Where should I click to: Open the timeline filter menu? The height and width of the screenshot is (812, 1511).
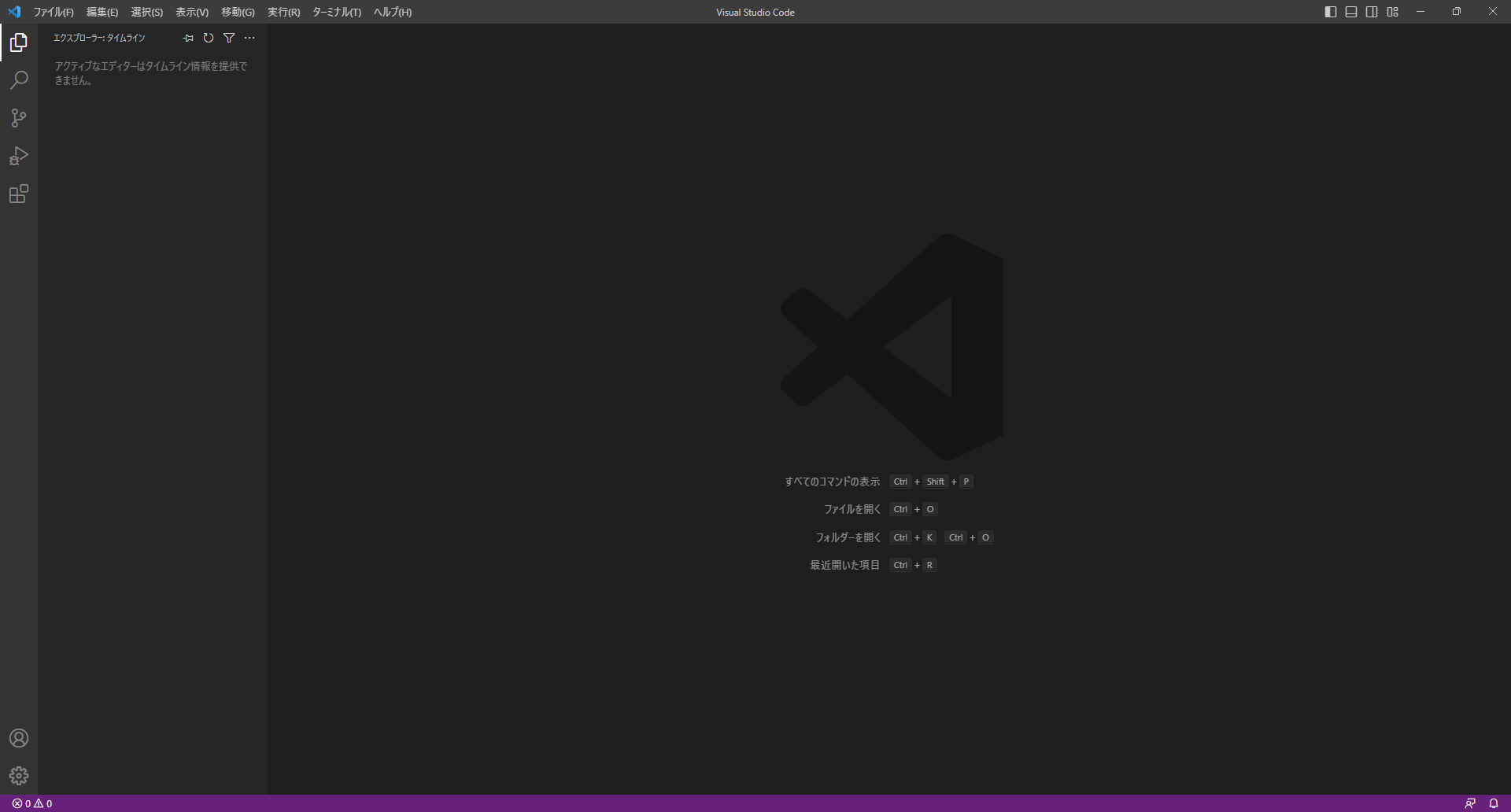coord(229,38)
